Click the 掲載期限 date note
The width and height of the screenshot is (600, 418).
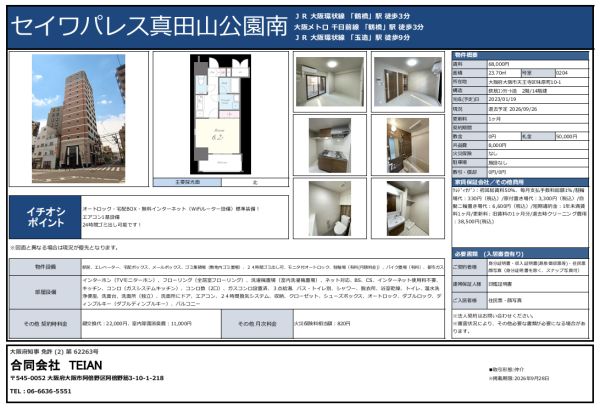pos(519,378)
